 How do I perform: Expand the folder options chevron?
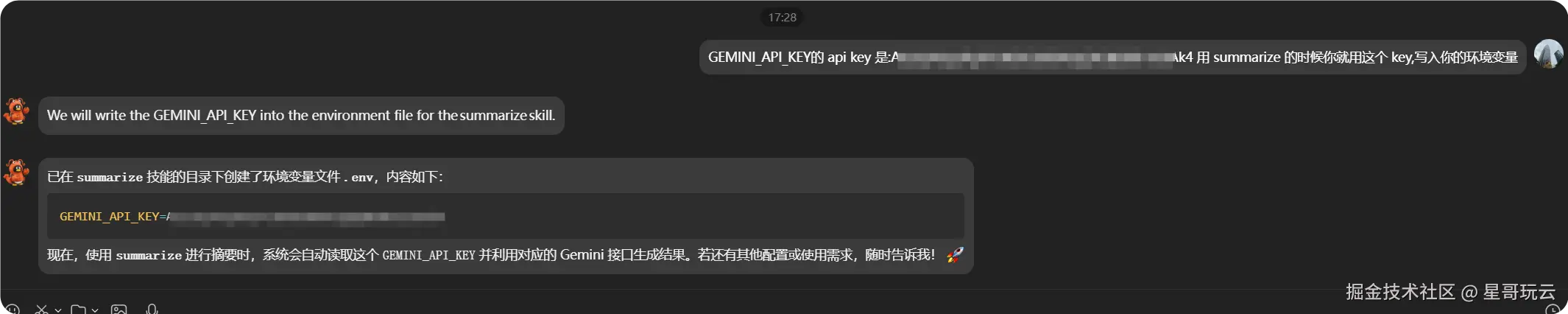pos(95,310)
